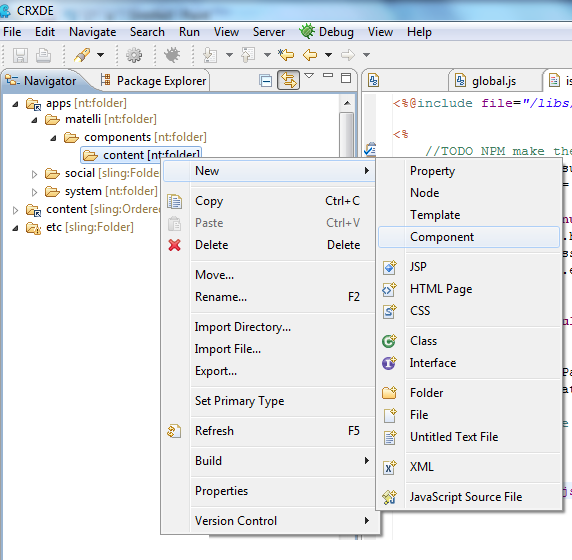Open the Edit menu
Image resolution: width=572 pixels, height=560 pixels.
coord(45,32)
